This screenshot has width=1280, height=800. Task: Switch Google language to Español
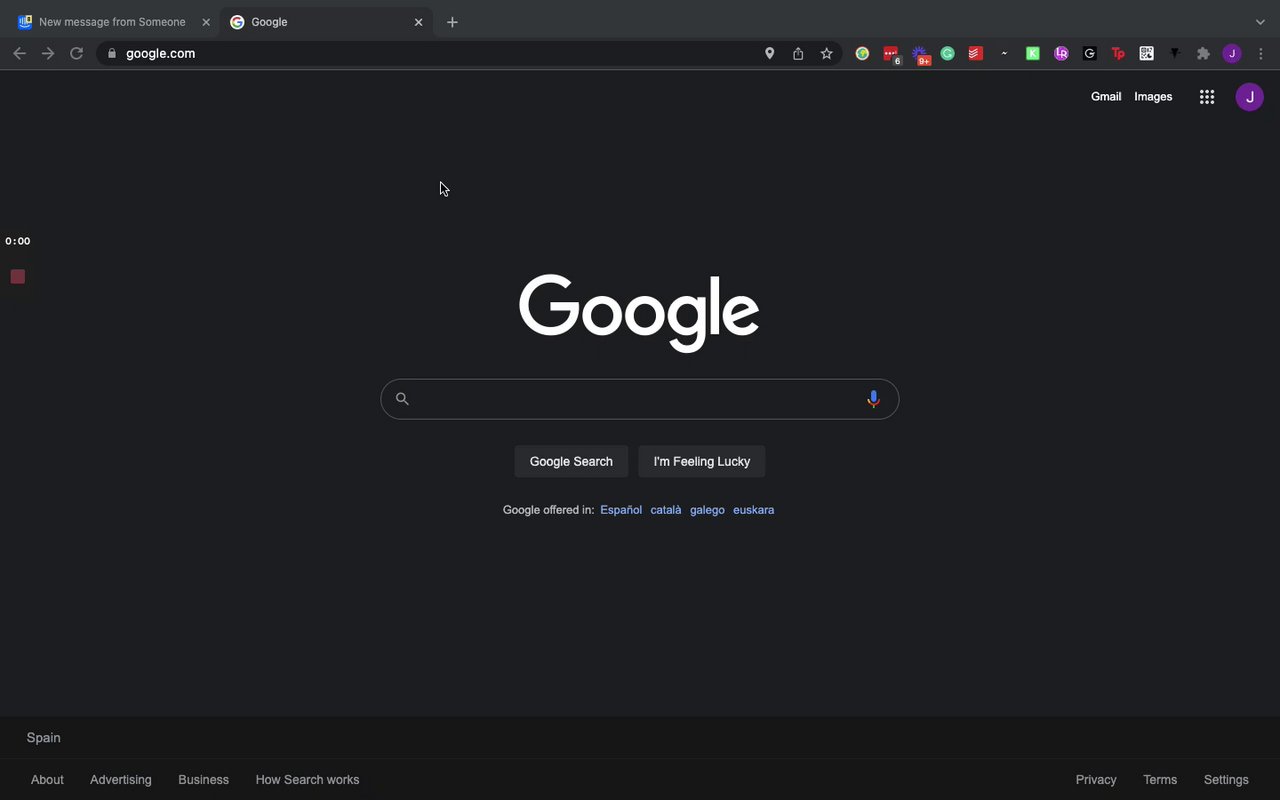pyautogui.click(x=621, y=510)
